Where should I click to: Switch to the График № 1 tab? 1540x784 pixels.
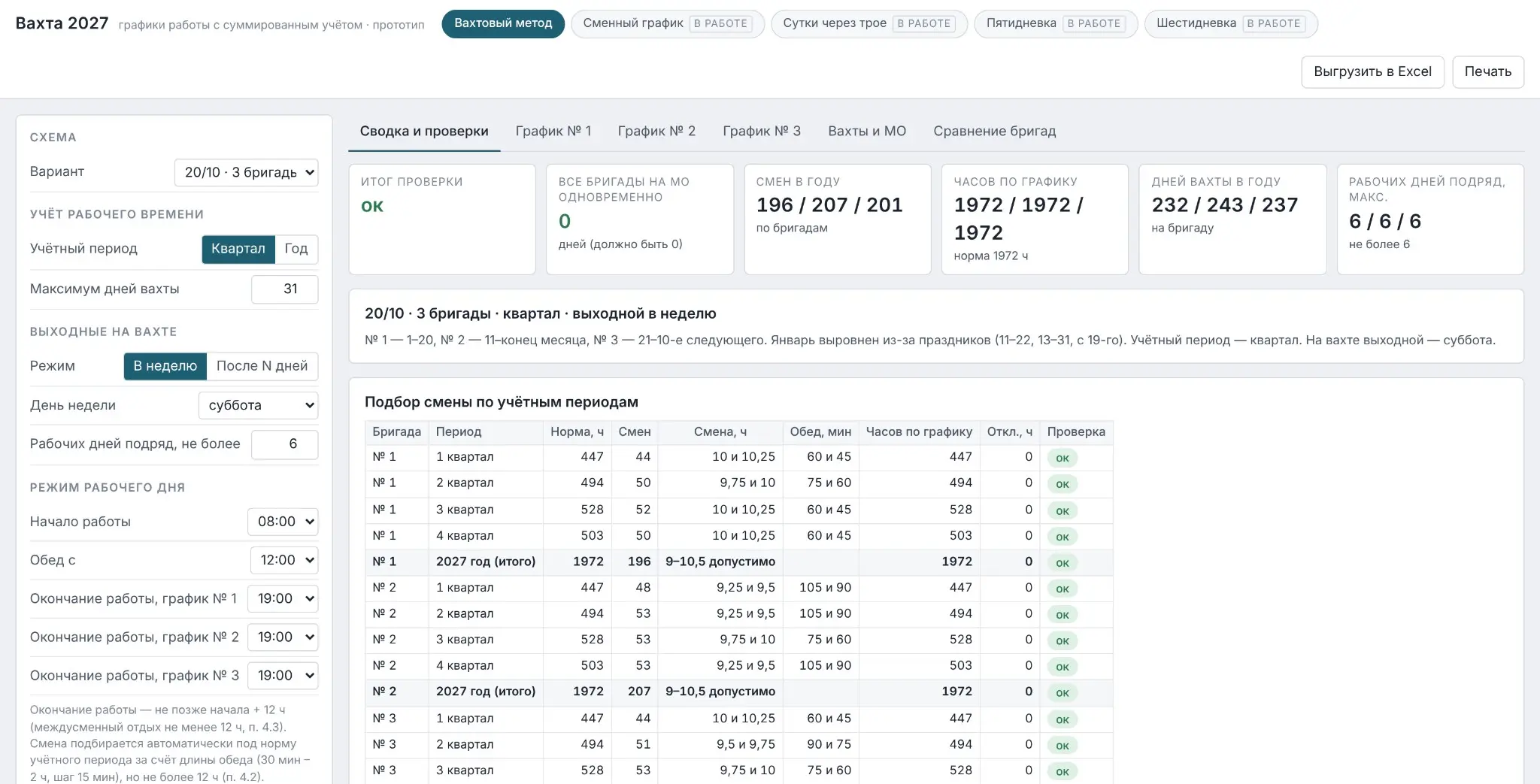pyautogui.click(x=553, y=132)
